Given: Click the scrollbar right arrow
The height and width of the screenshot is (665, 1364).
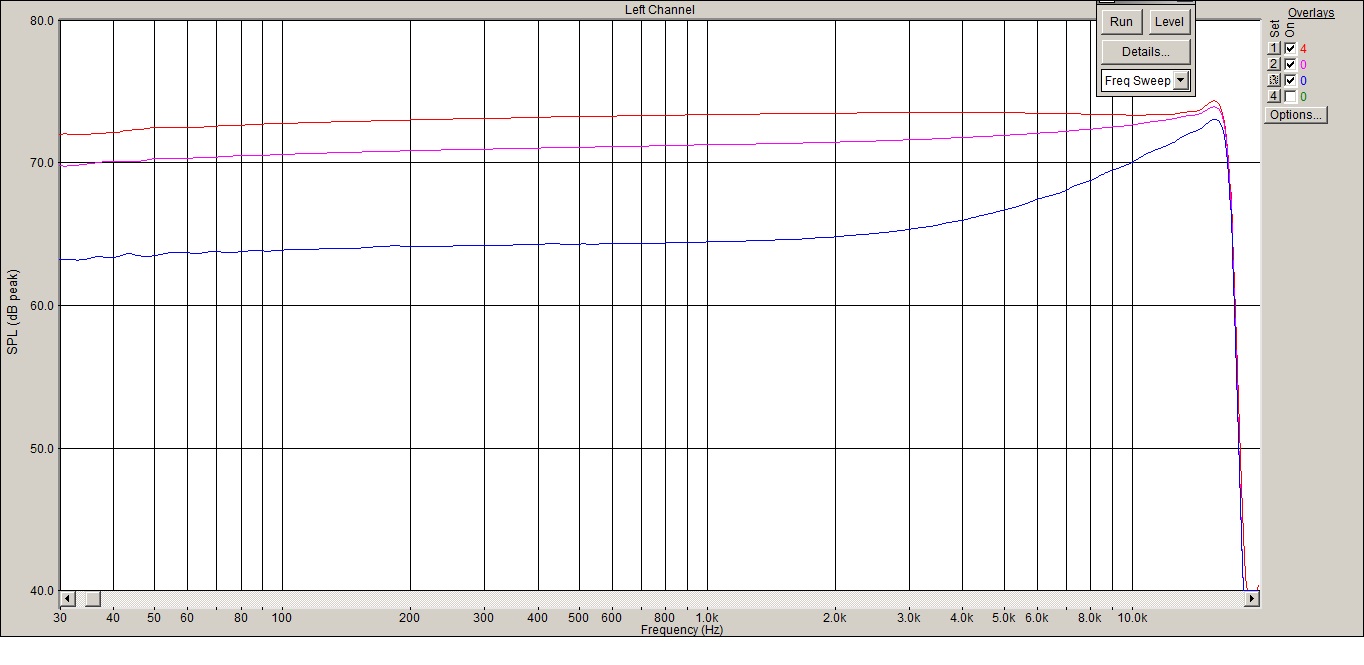Looking at the screenshot, I should coord(1251,599).
